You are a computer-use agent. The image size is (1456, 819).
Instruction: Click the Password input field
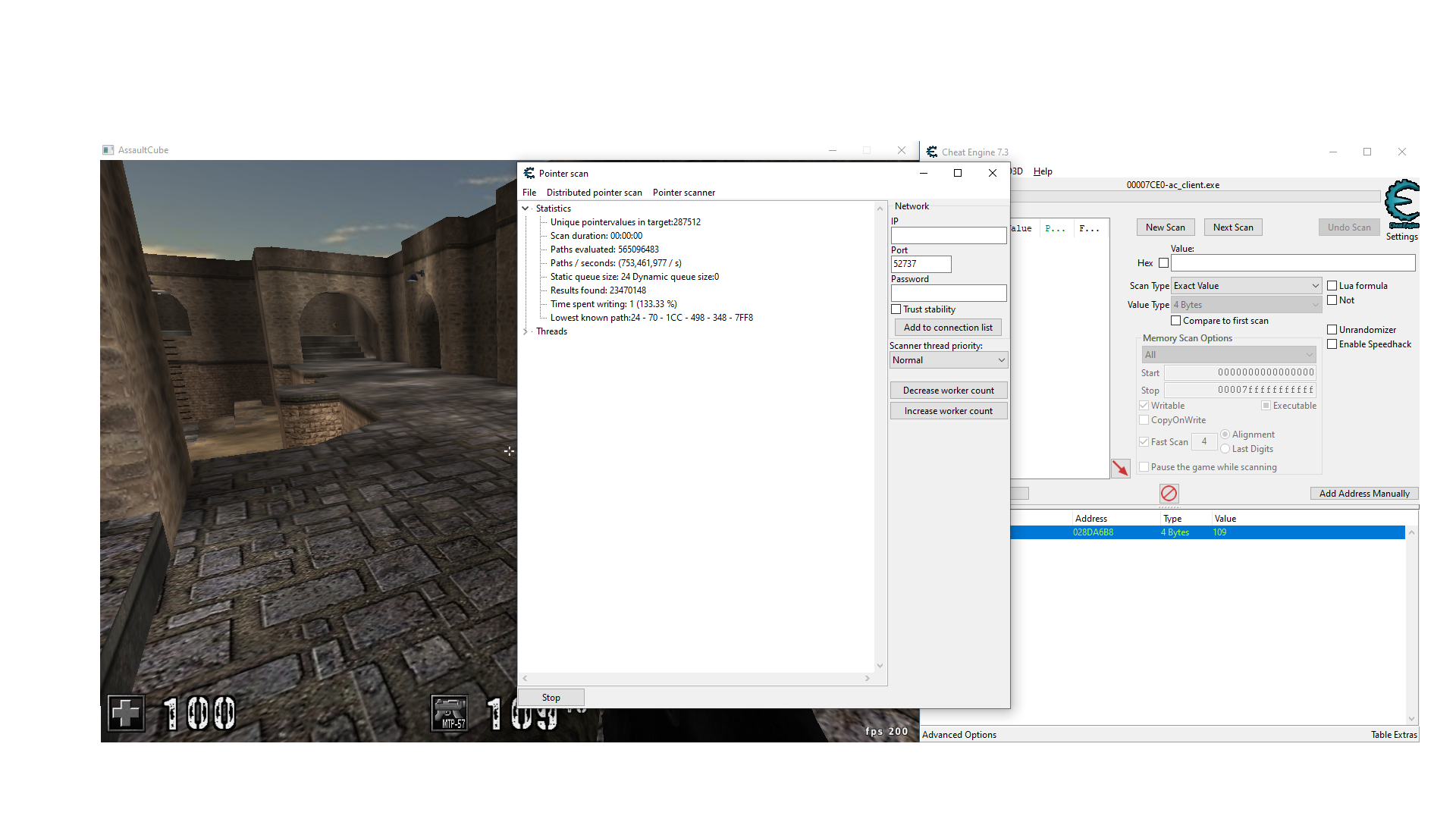click(x=949, y=293)
